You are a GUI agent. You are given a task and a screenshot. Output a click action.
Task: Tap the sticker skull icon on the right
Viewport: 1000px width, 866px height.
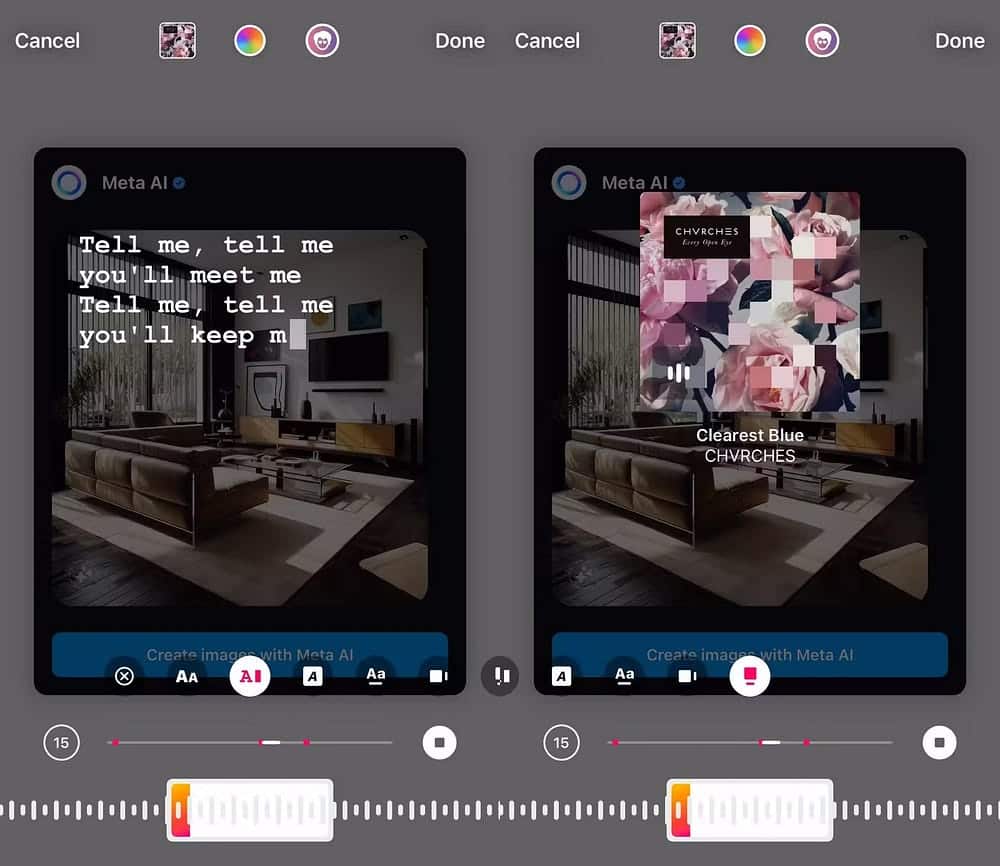[x=822, y=41]
